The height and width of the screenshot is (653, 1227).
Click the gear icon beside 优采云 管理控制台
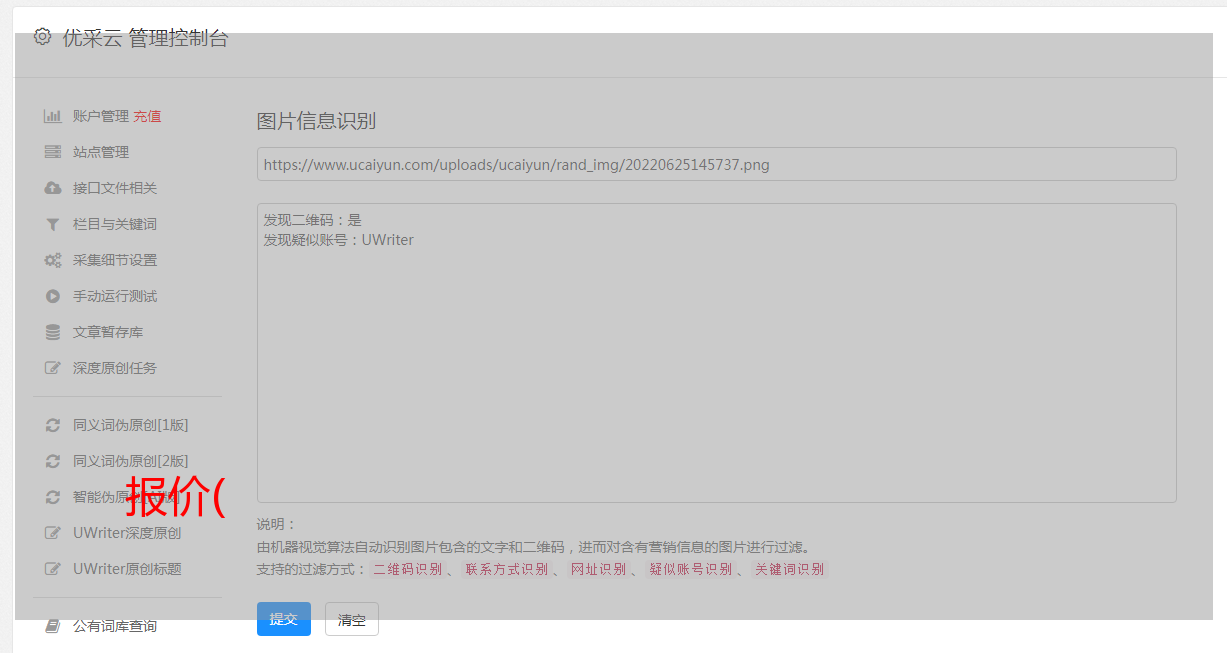point(42,37)
